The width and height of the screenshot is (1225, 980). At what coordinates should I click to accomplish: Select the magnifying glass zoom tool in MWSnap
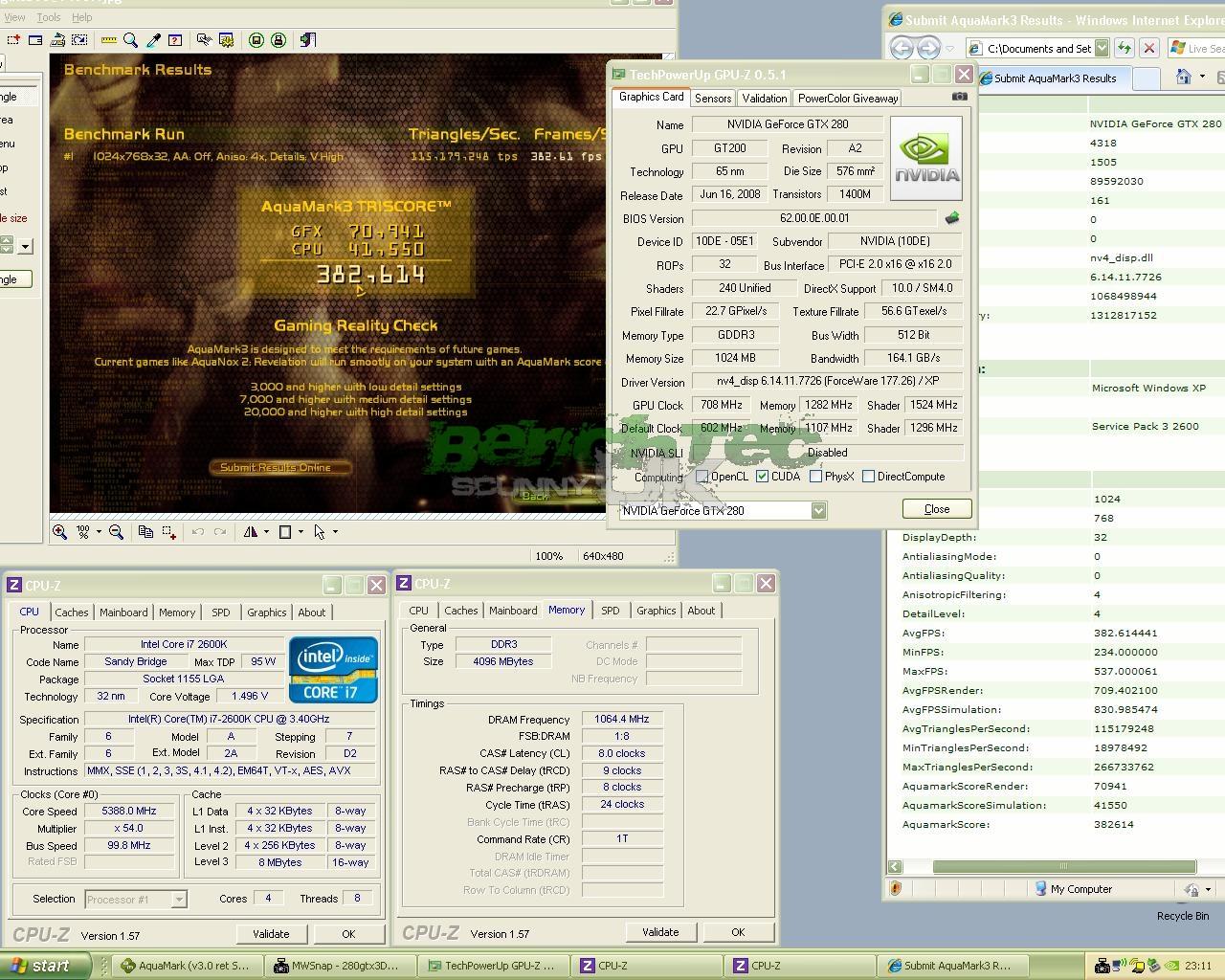point(130,40)
